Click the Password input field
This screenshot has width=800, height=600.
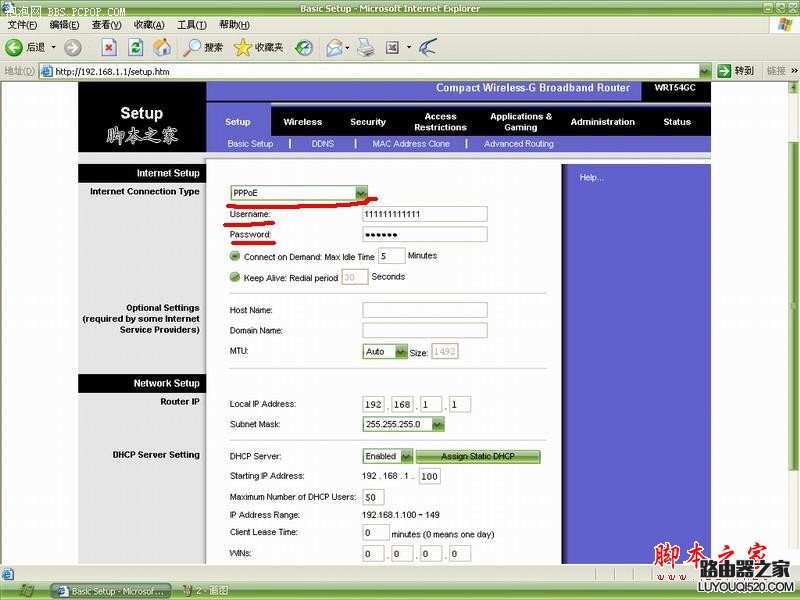(424, 234)
